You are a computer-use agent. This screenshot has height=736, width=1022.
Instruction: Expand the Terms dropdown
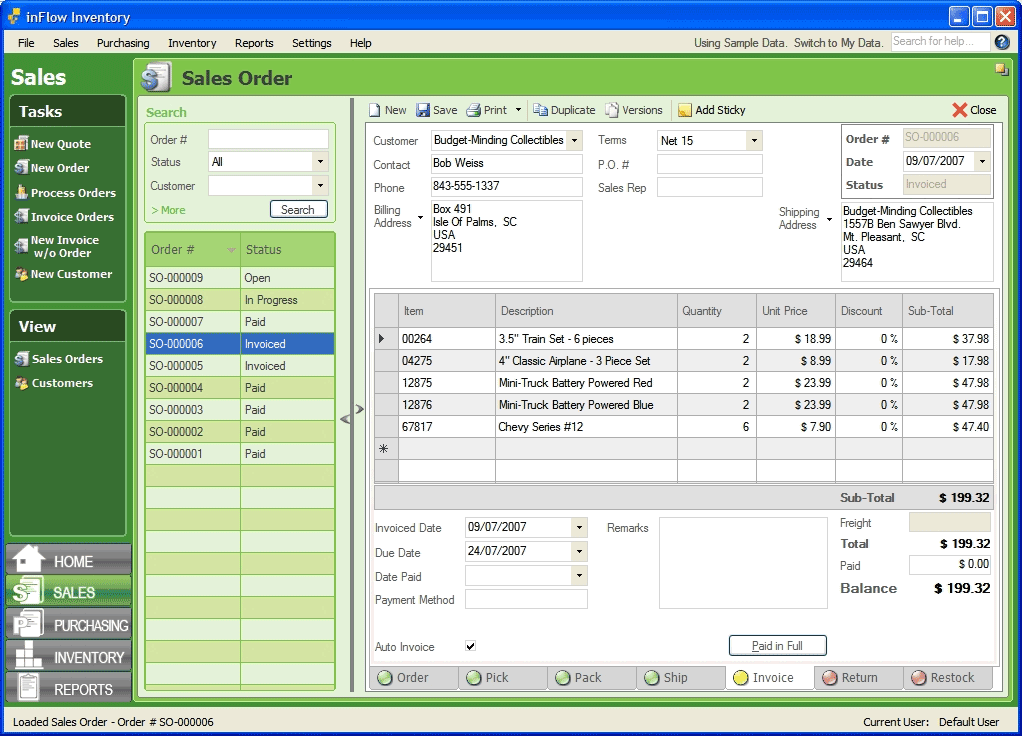(754, 141)
